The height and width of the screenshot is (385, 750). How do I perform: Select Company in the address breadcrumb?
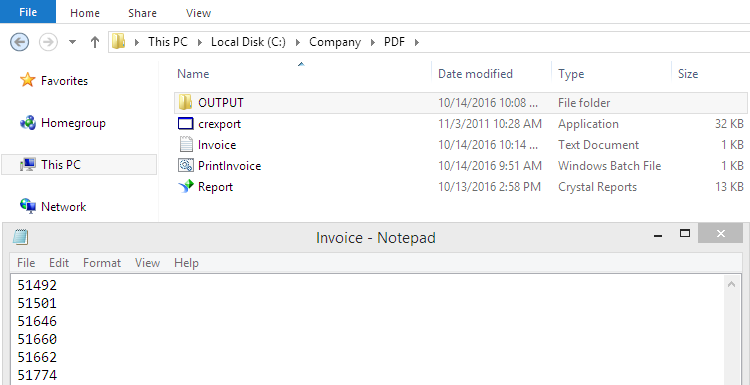(335, 42)
